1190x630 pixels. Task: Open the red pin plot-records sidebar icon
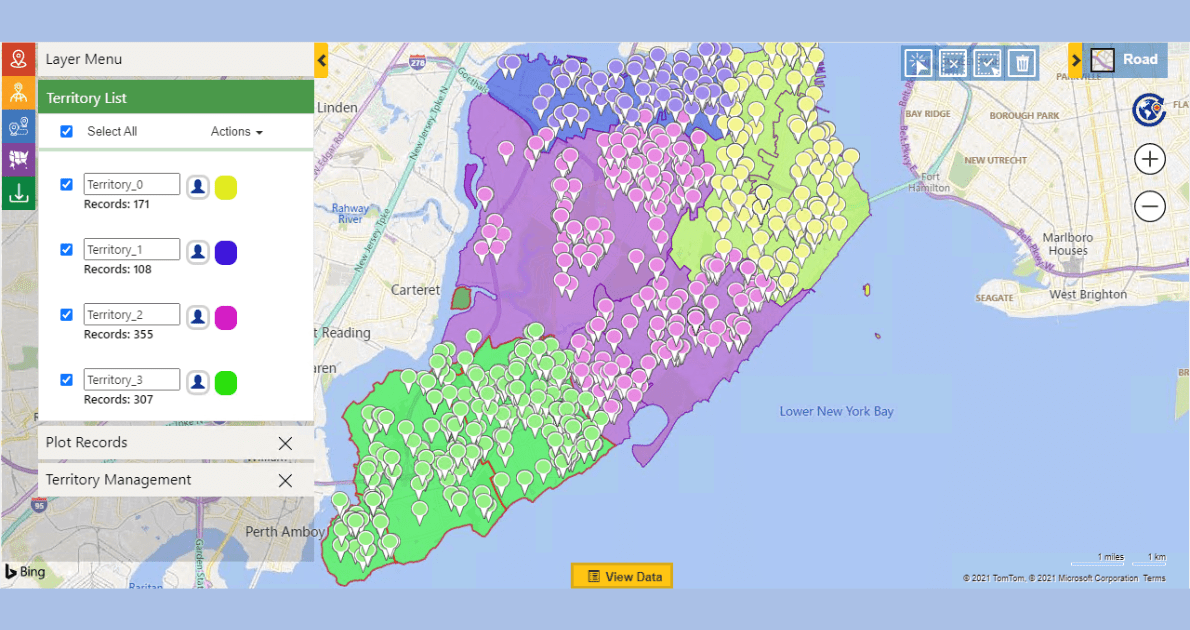coord(18,59)
